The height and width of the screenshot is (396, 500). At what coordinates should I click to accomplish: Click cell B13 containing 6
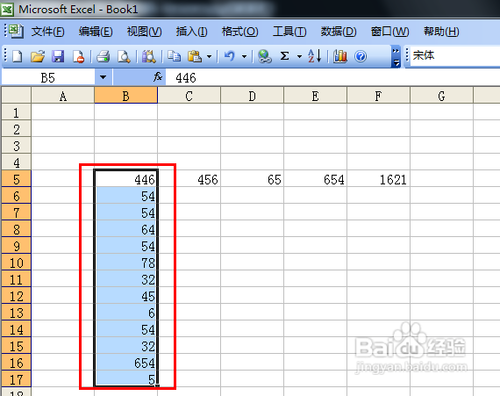(x=126, y=312)
